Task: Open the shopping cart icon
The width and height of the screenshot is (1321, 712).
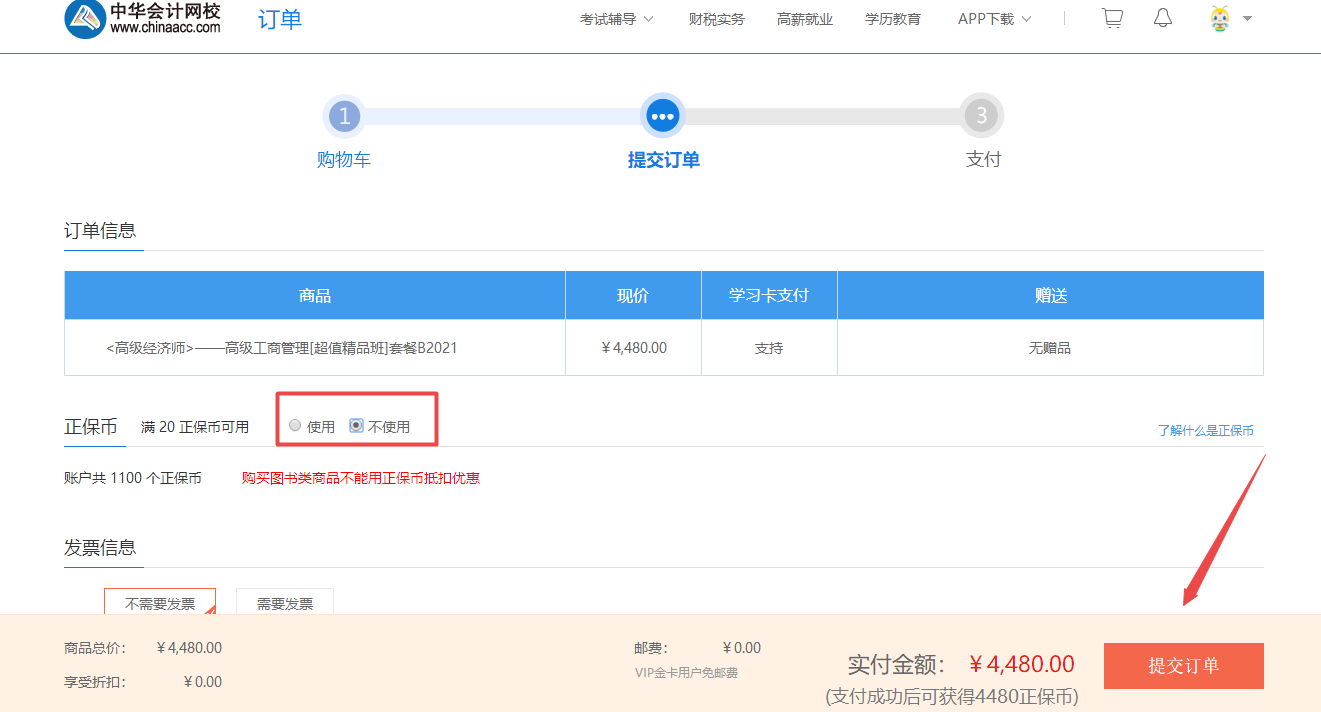Action: tap(1112, 17)
